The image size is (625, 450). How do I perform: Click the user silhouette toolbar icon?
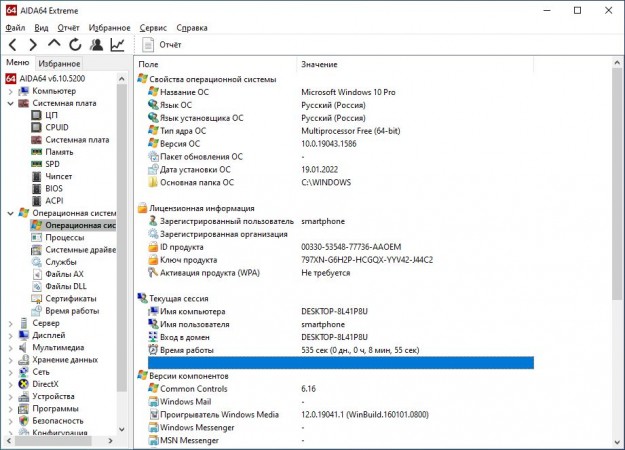click(x=96, y=45)
